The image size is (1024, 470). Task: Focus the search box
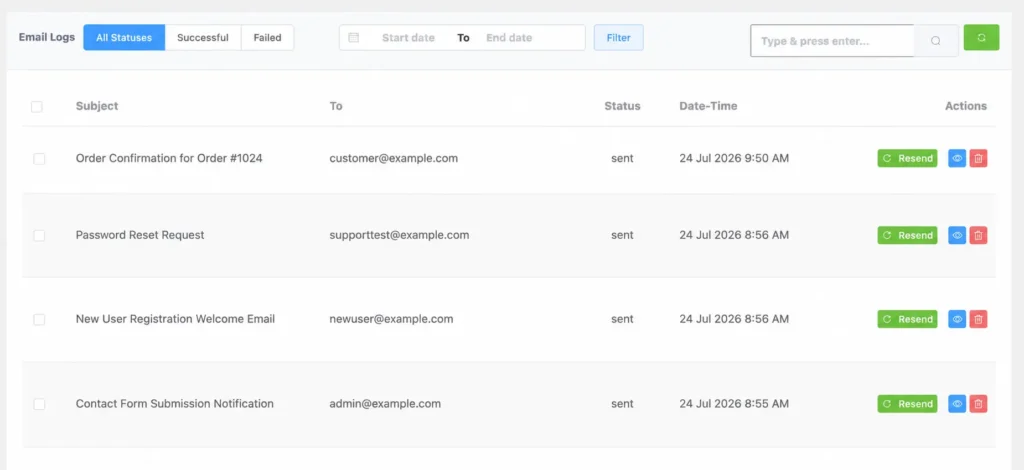(832, 40)
